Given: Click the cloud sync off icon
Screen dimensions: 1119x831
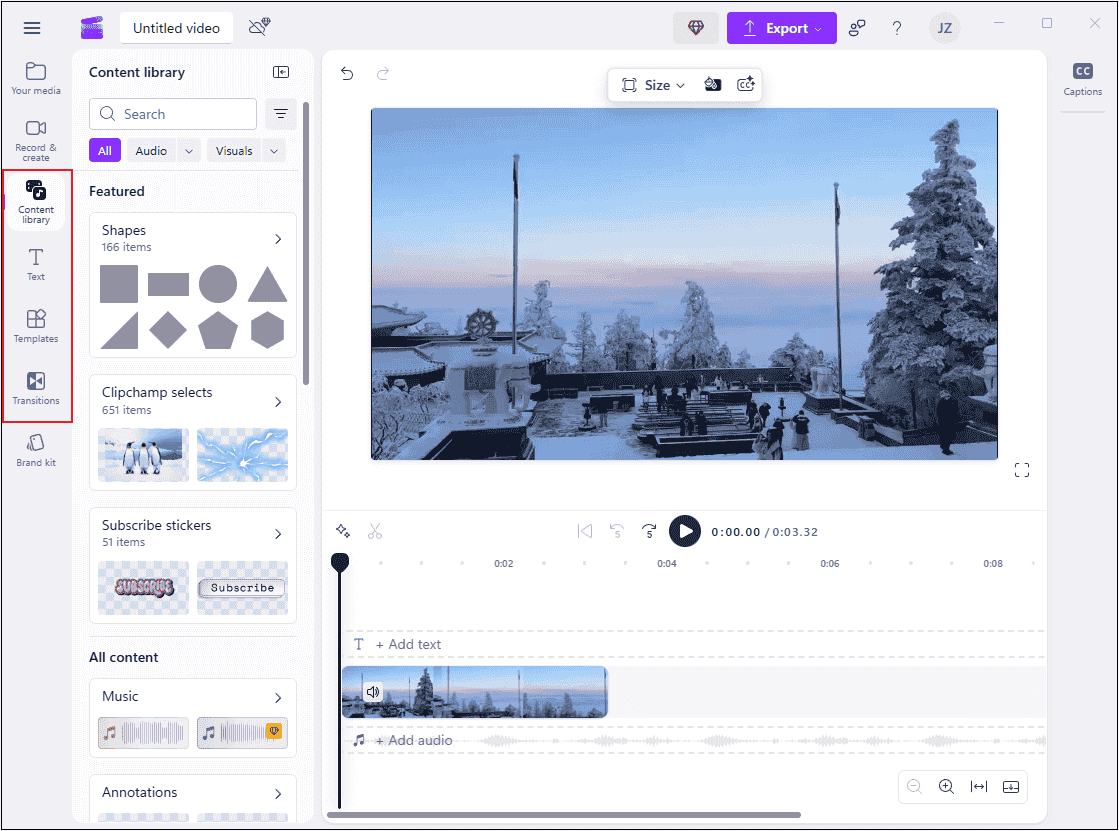Looking at the screenshot, I should (x=259, y=27).
